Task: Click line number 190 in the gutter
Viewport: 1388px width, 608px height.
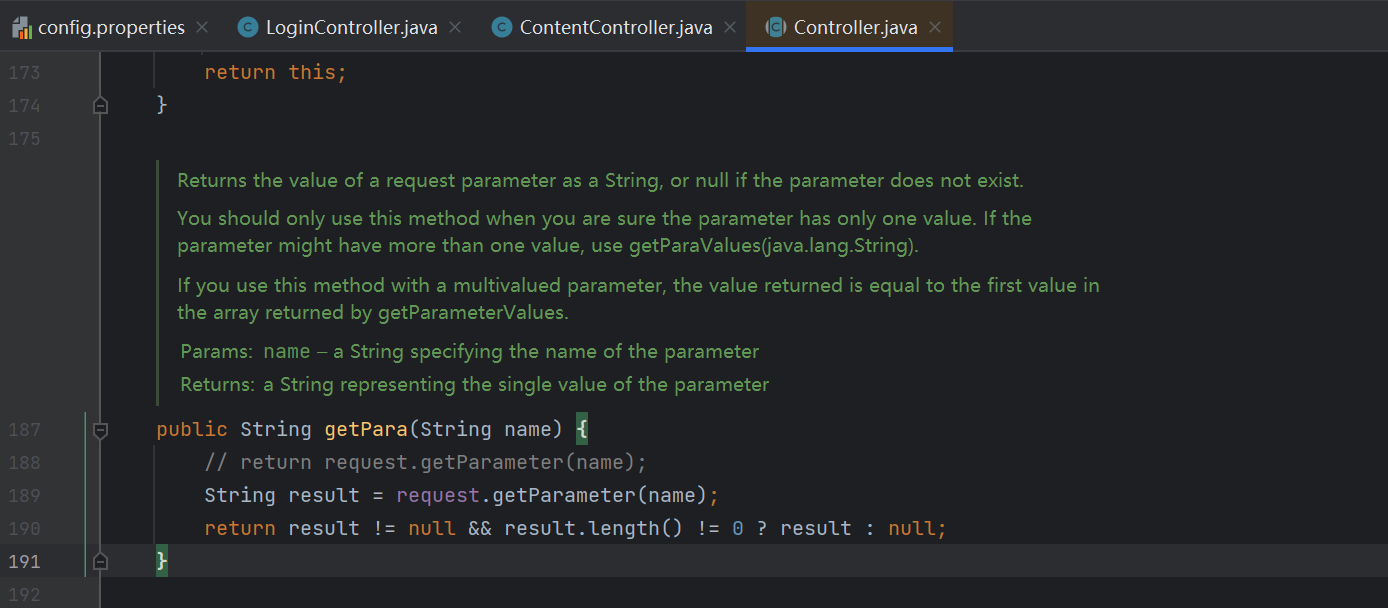Action: click(24, 528)
